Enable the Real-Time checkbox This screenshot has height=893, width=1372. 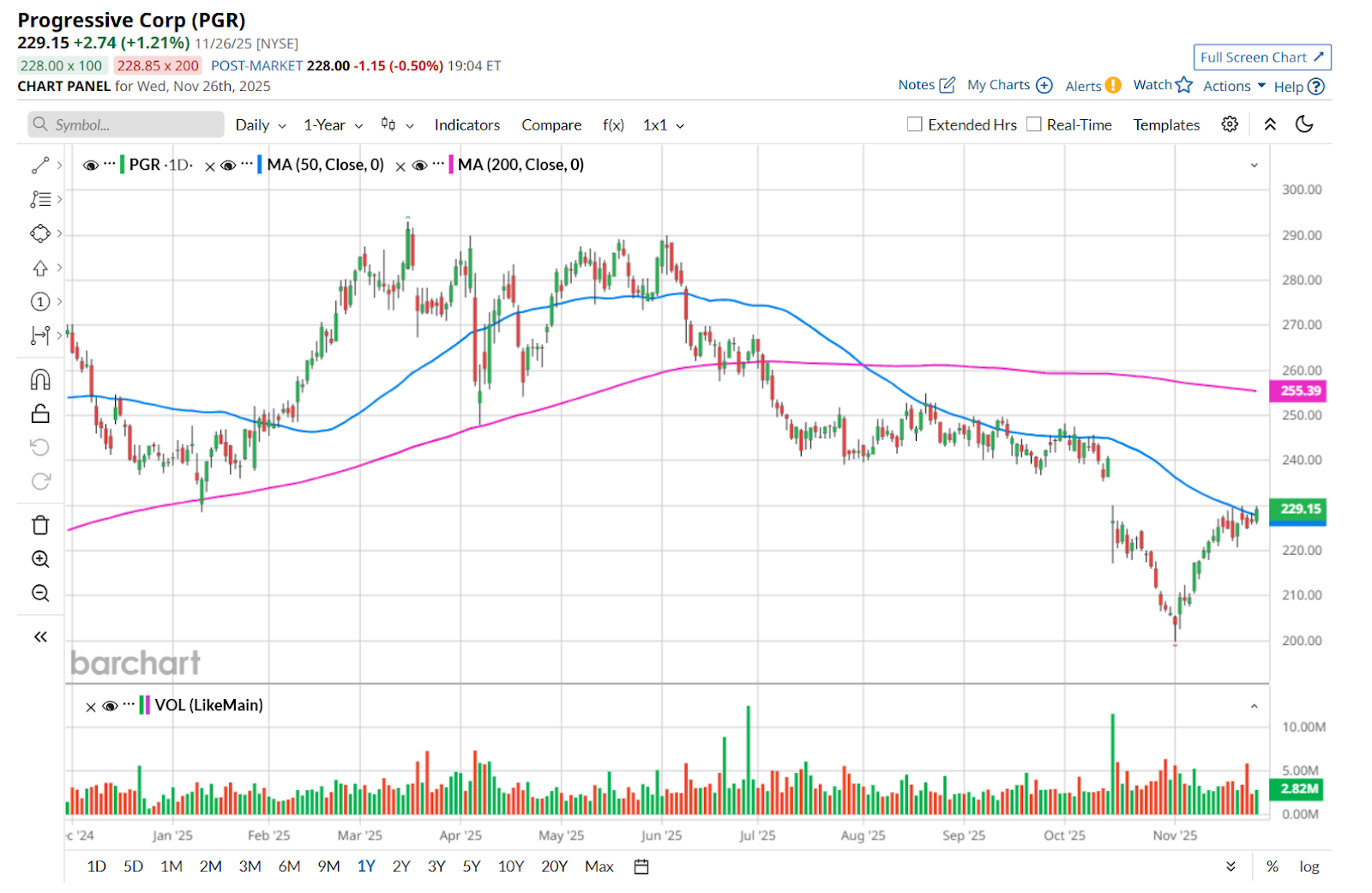1034,124
